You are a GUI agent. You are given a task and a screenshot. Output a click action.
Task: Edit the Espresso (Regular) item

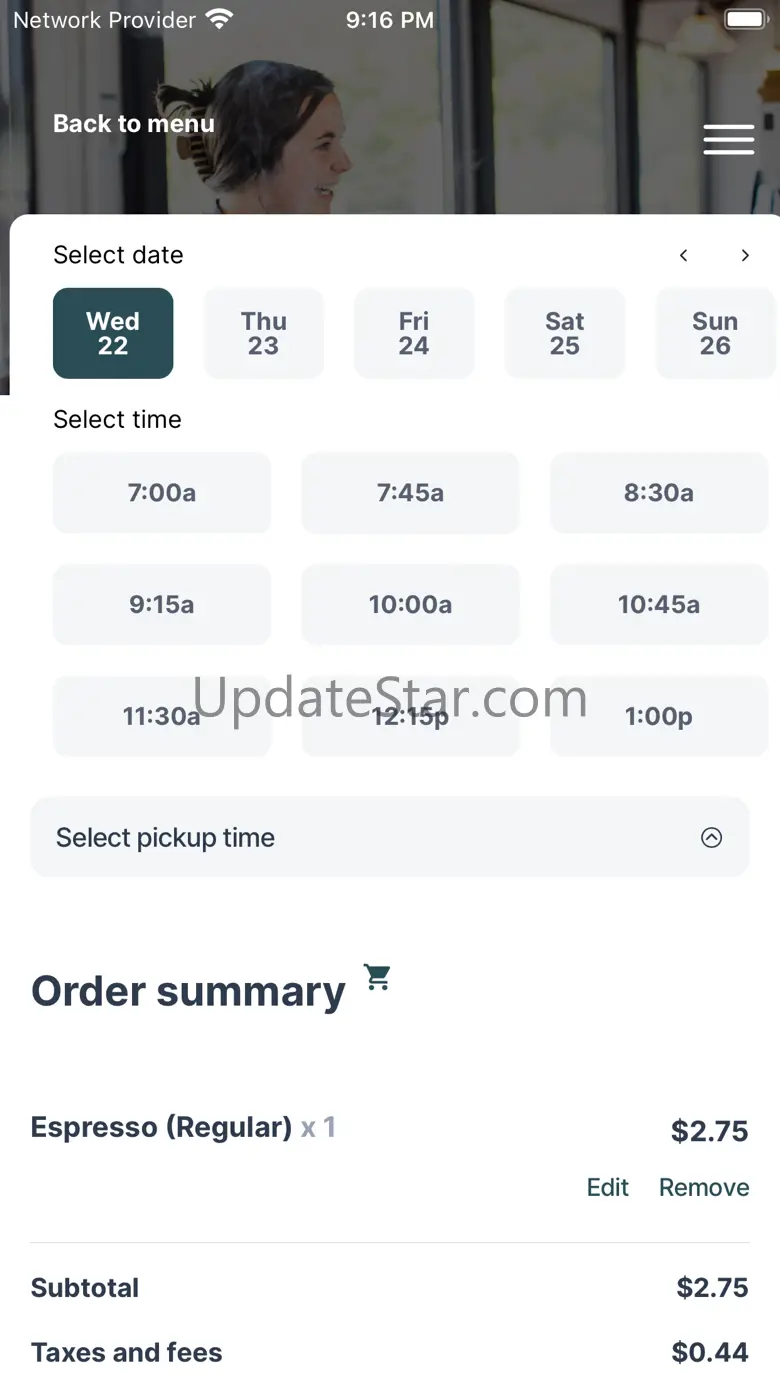point(608,1187)
